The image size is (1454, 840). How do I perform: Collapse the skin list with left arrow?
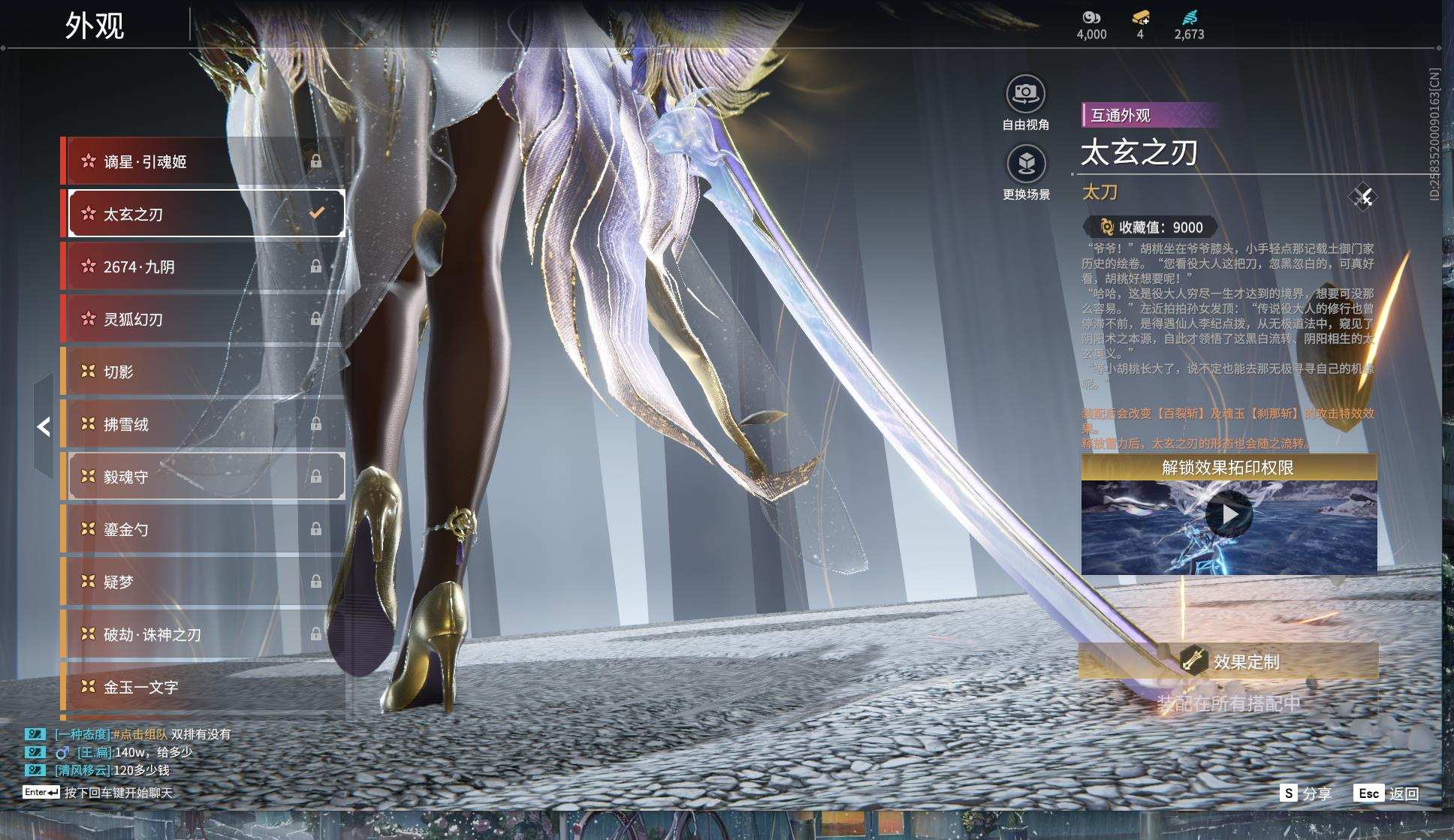[x=44, y=426]
